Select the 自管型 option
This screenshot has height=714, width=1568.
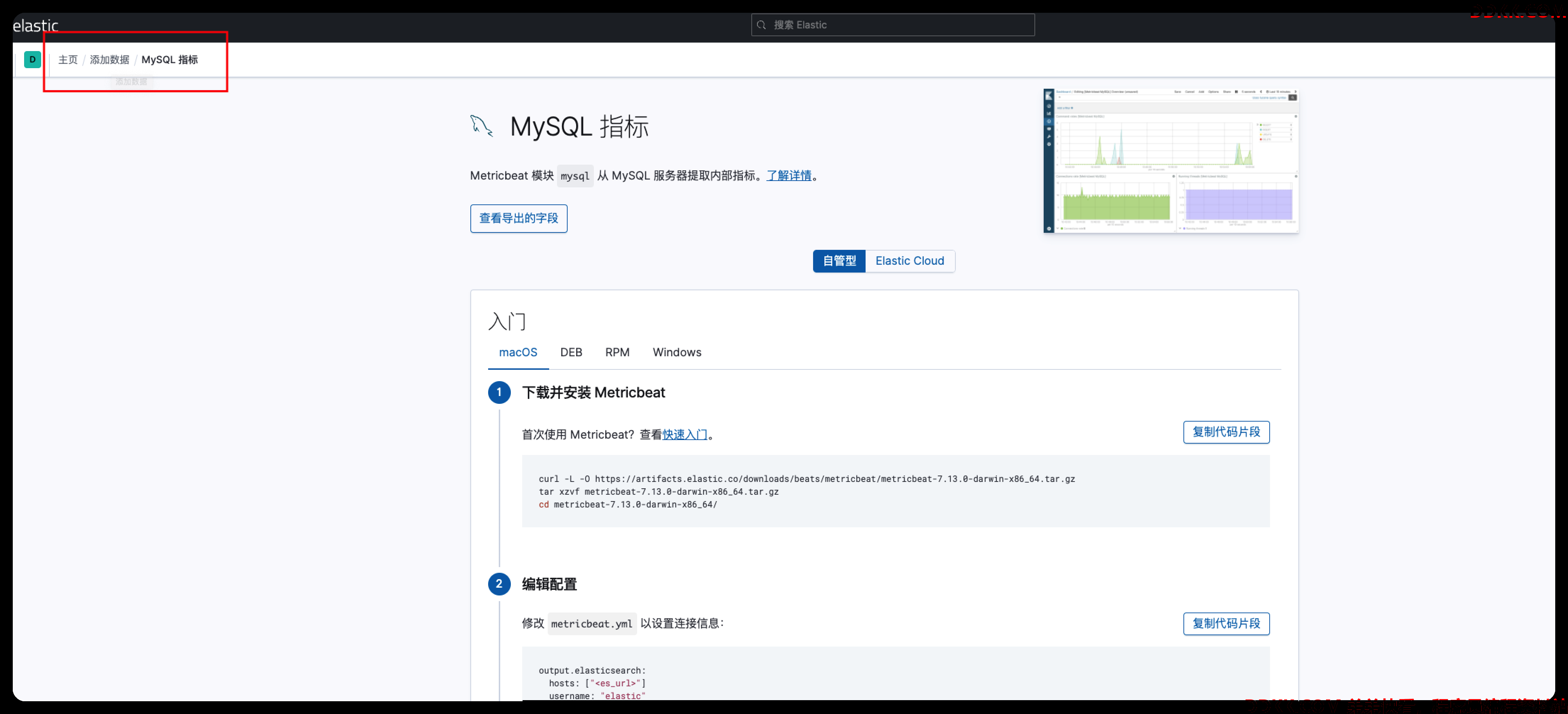[x=839, y=261]
